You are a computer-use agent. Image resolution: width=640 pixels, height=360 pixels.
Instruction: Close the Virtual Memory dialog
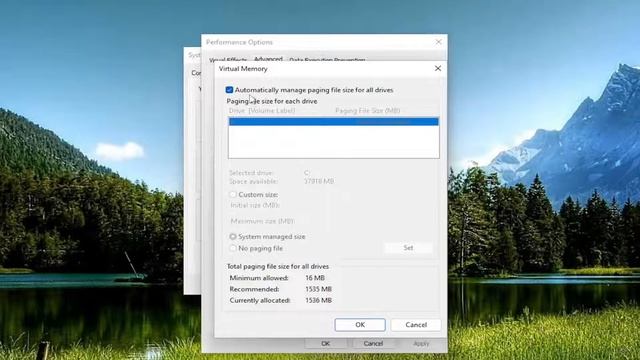click(438, 68)
